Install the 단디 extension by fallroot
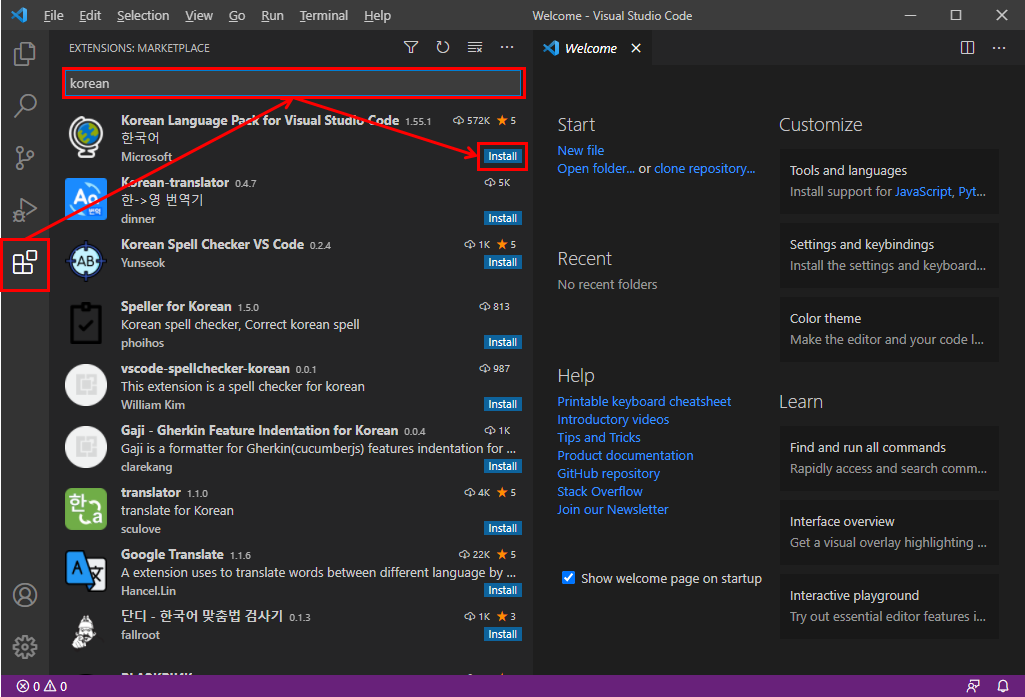Screen dimensions: 1025x697 click(502, 634)
